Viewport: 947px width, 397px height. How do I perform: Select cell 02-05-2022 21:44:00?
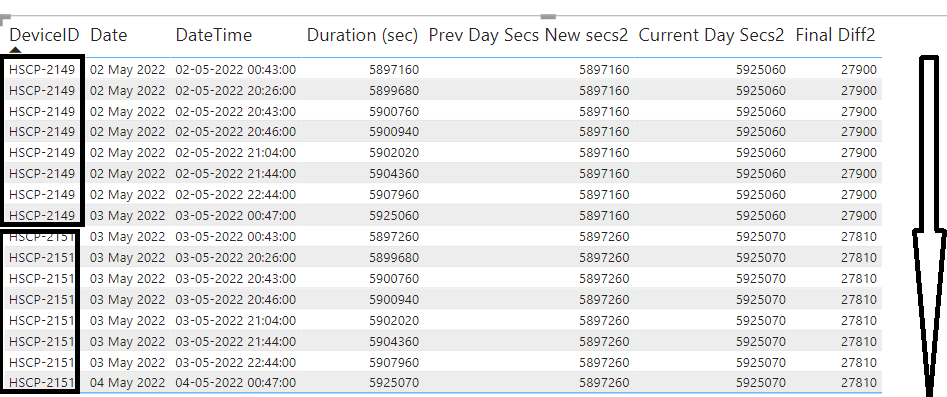point(236,174)
